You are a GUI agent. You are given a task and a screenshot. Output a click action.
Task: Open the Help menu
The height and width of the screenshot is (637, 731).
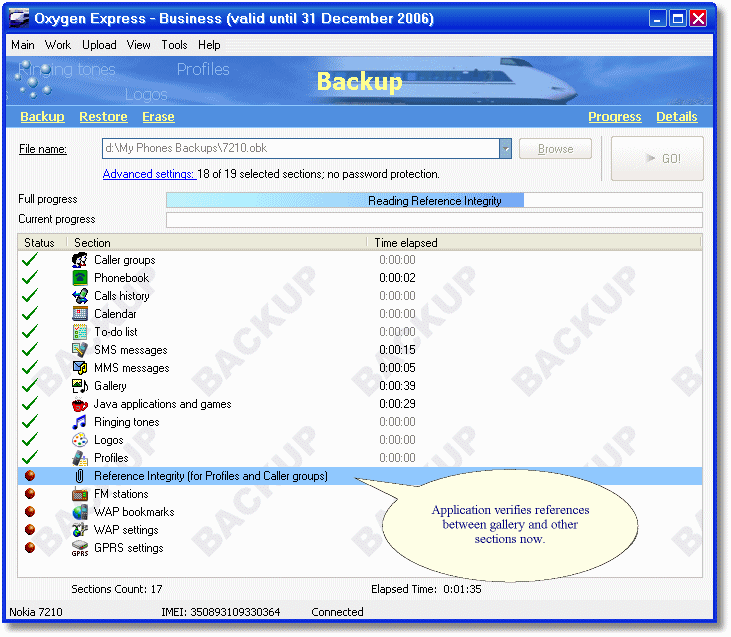tap(209, 45)
